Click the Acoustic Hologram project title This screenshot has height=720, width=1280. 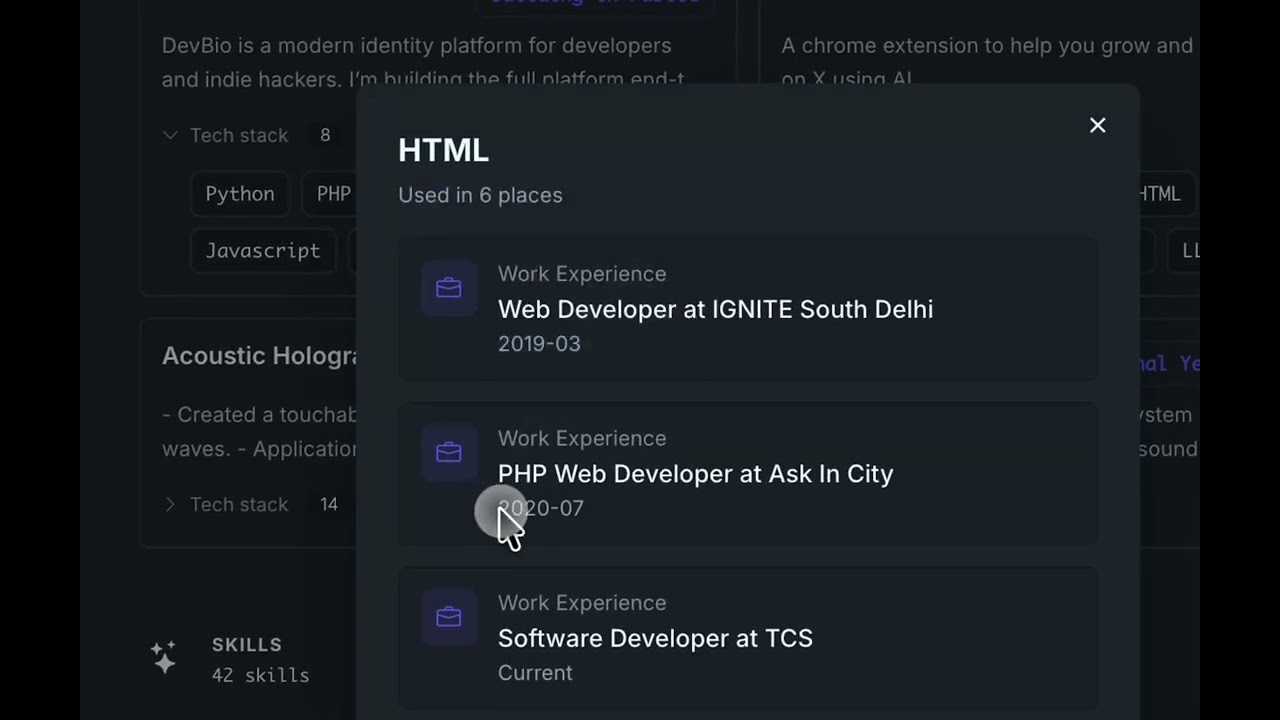pyautogui.click(x=260, y=356)
